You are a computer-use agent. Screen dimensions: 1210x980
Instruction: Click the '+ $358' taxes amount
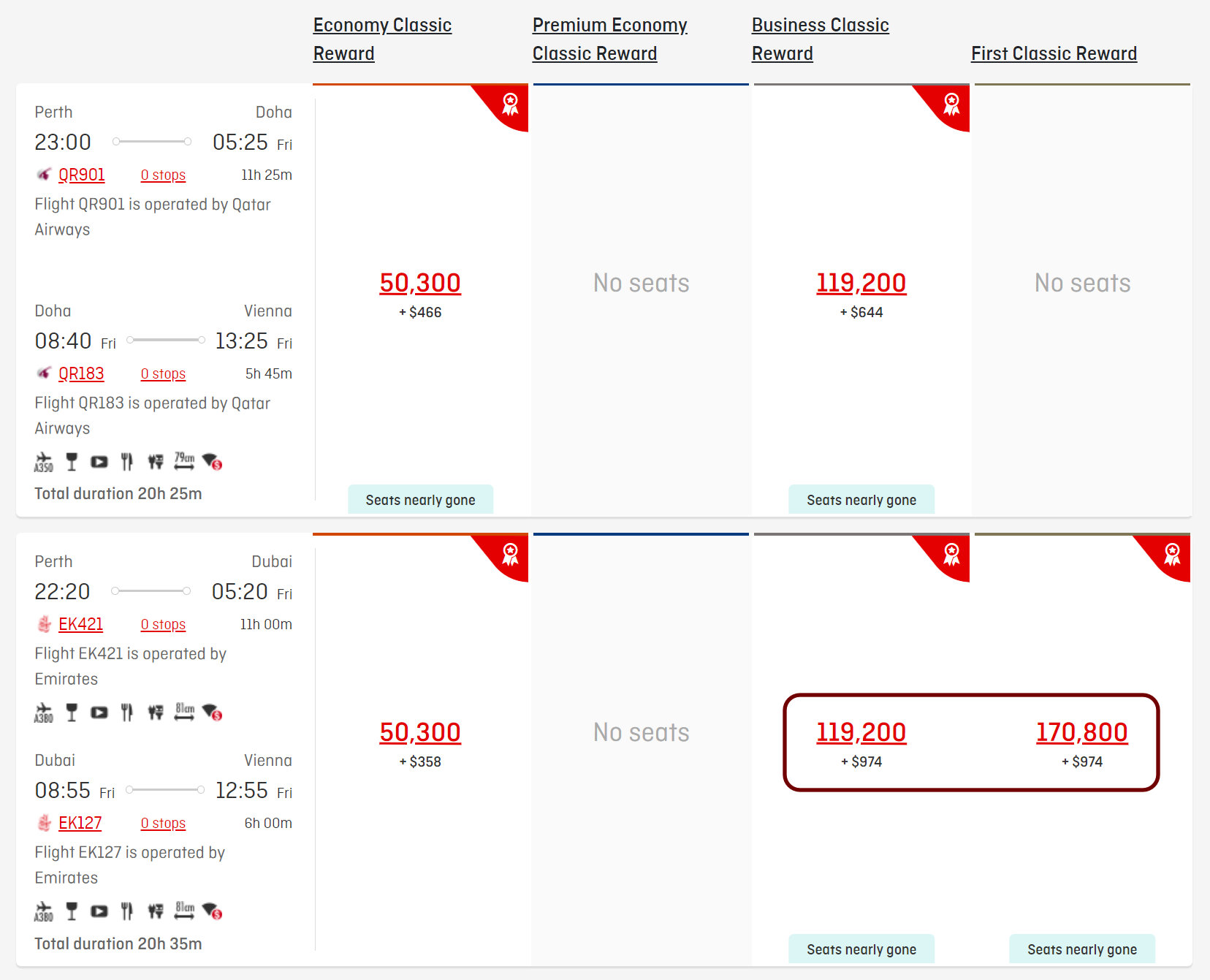(420, 761)
